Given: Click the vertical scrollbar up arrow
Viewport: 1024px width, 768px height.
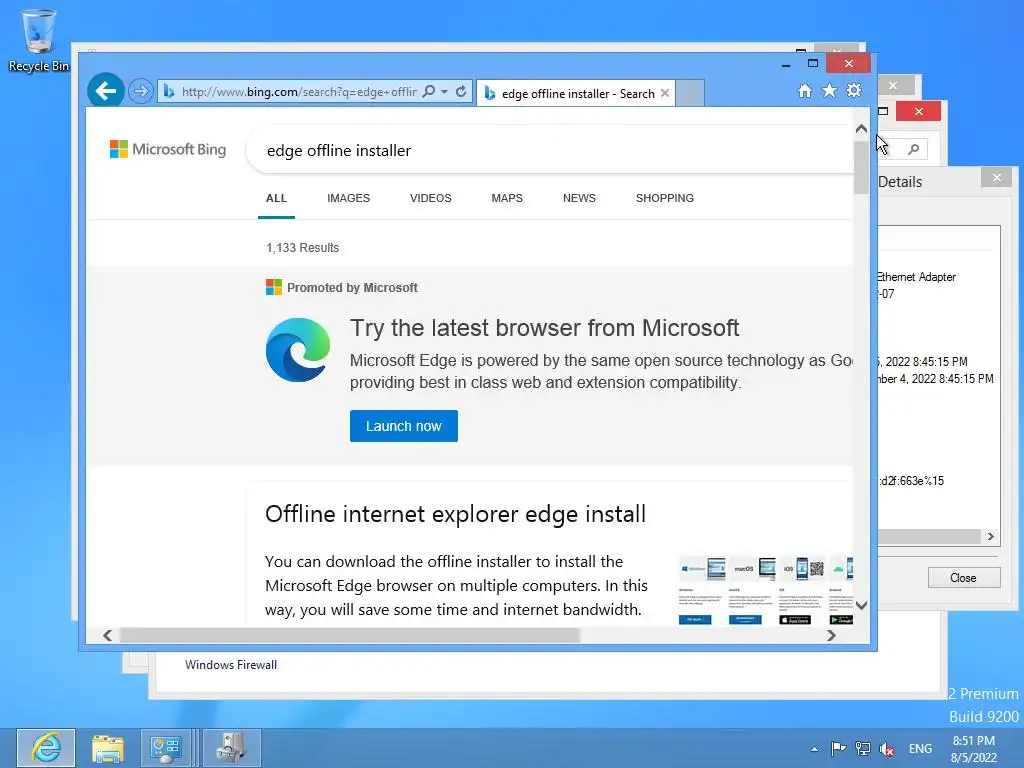Looking at the screenshot, I should (x=861, y=129).
